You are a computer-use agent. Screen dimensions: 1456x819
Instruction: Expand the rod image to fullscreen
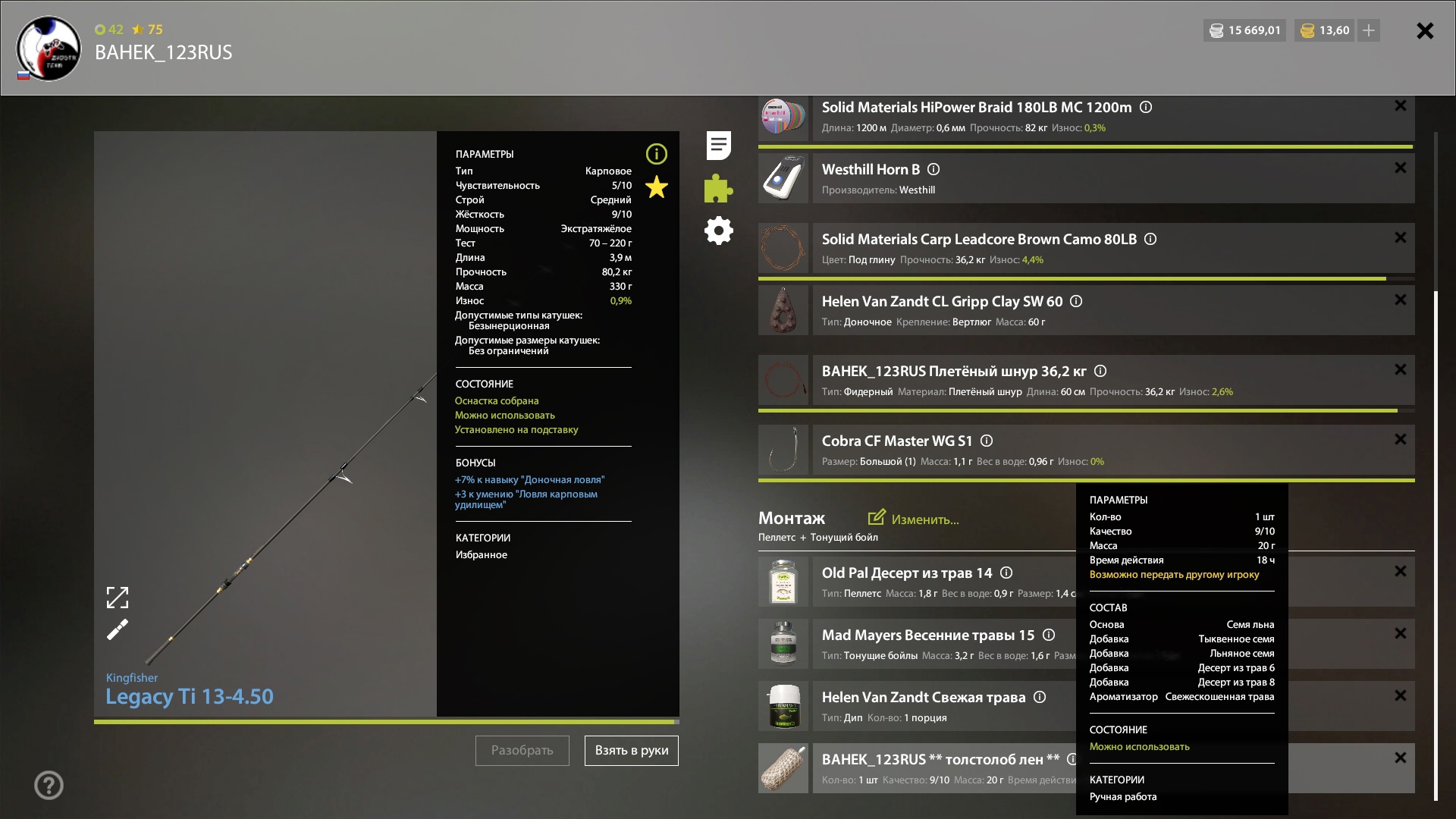[118, 598]
